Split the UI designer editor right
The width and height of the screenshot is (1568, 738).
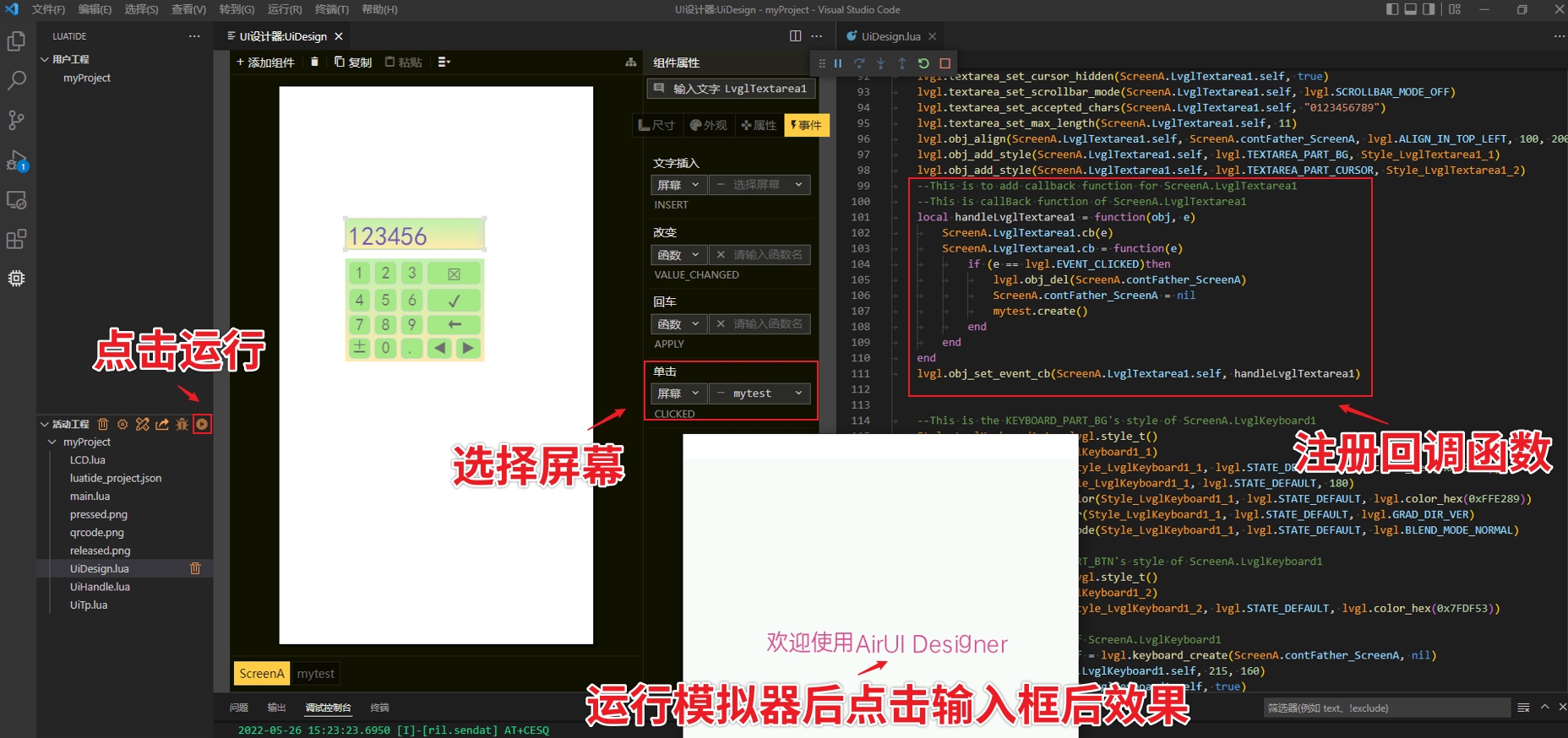point(795,35)
